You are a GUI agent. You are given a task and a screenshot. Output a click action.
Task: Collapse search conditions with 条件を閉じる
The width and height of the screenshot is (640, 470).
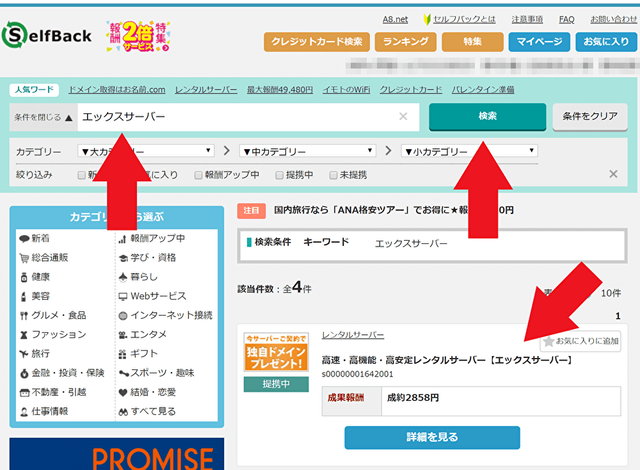tap(43, 118)
